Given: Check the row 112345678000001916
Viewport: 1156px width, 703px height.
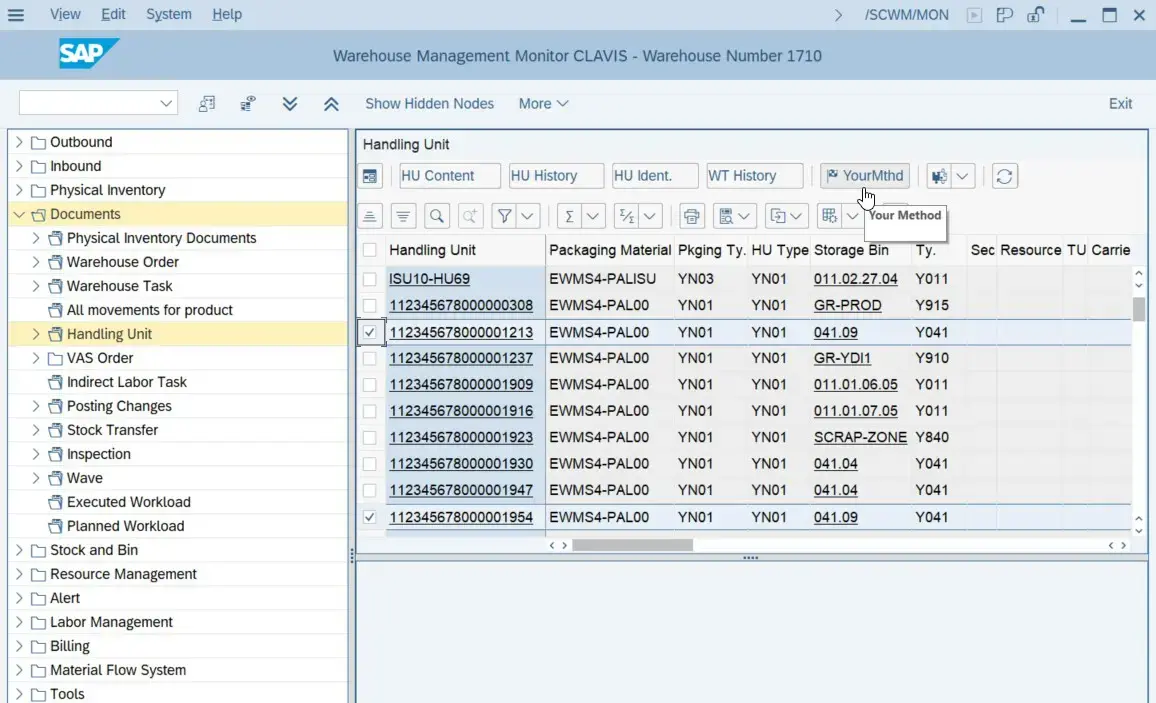Looking at the screenshot, I should coord(369,411).
